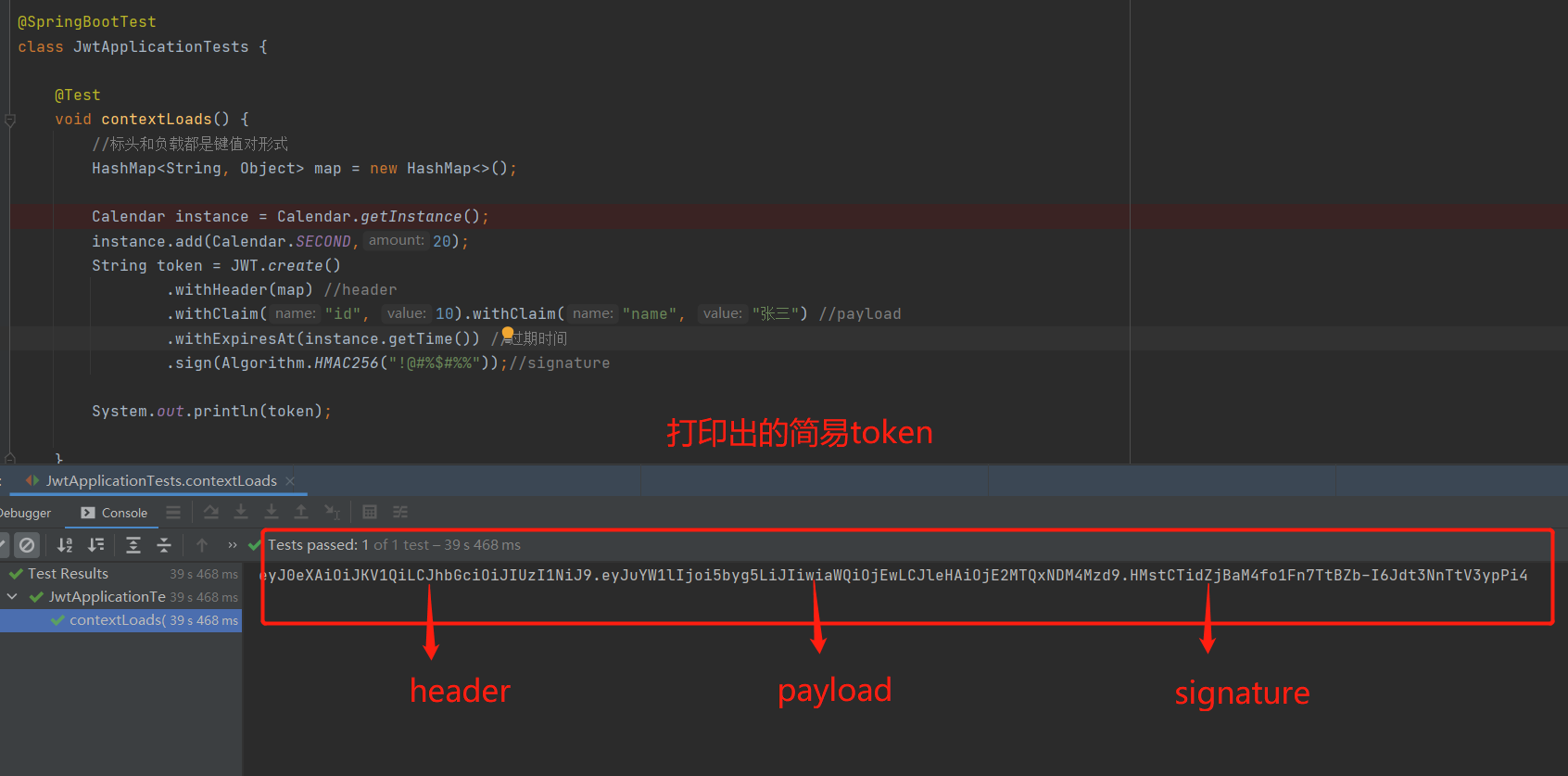Click the withExpiresAt call

point(323,338)
